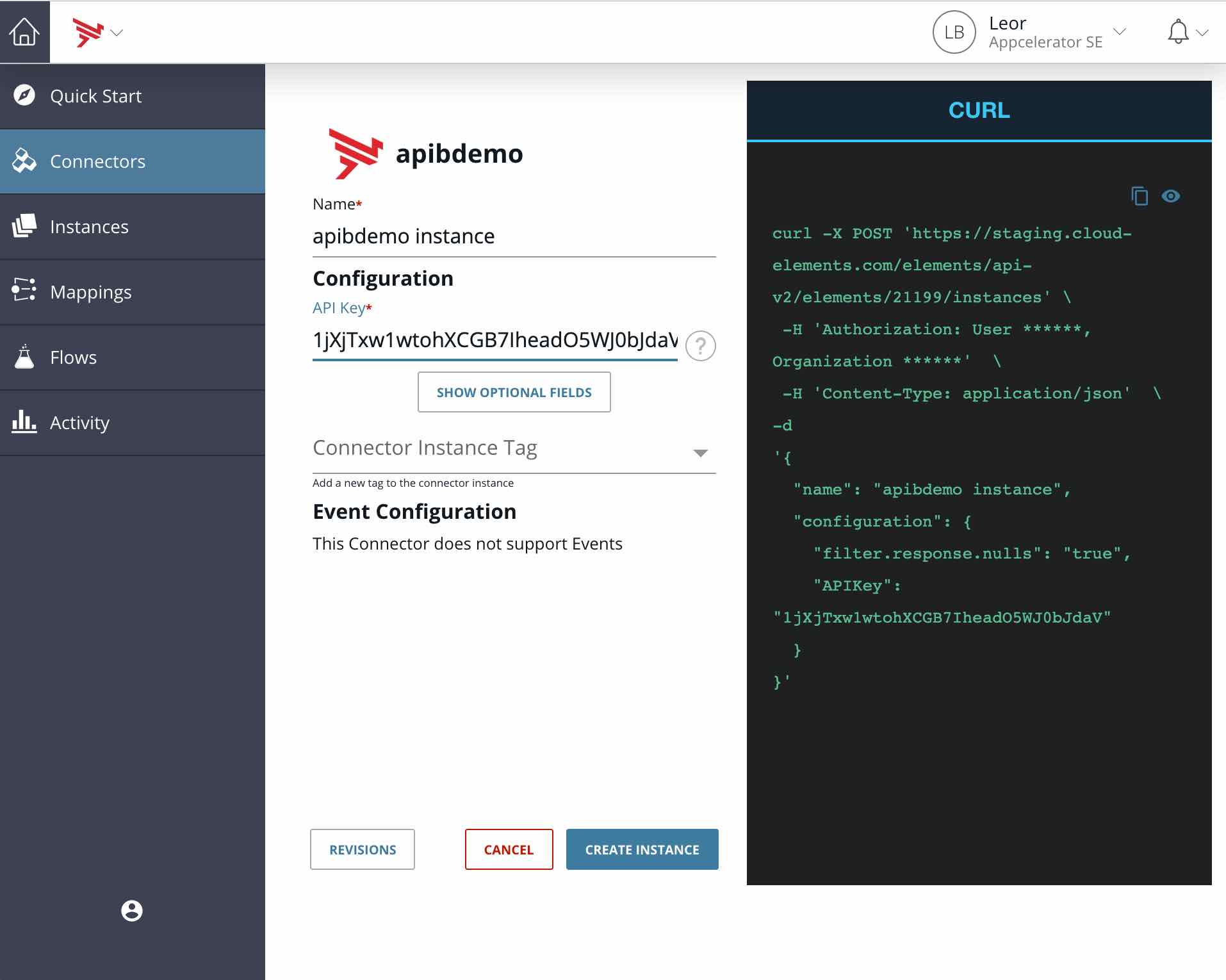Open the Mappings icon in sidebar

(x=24, y=290)
